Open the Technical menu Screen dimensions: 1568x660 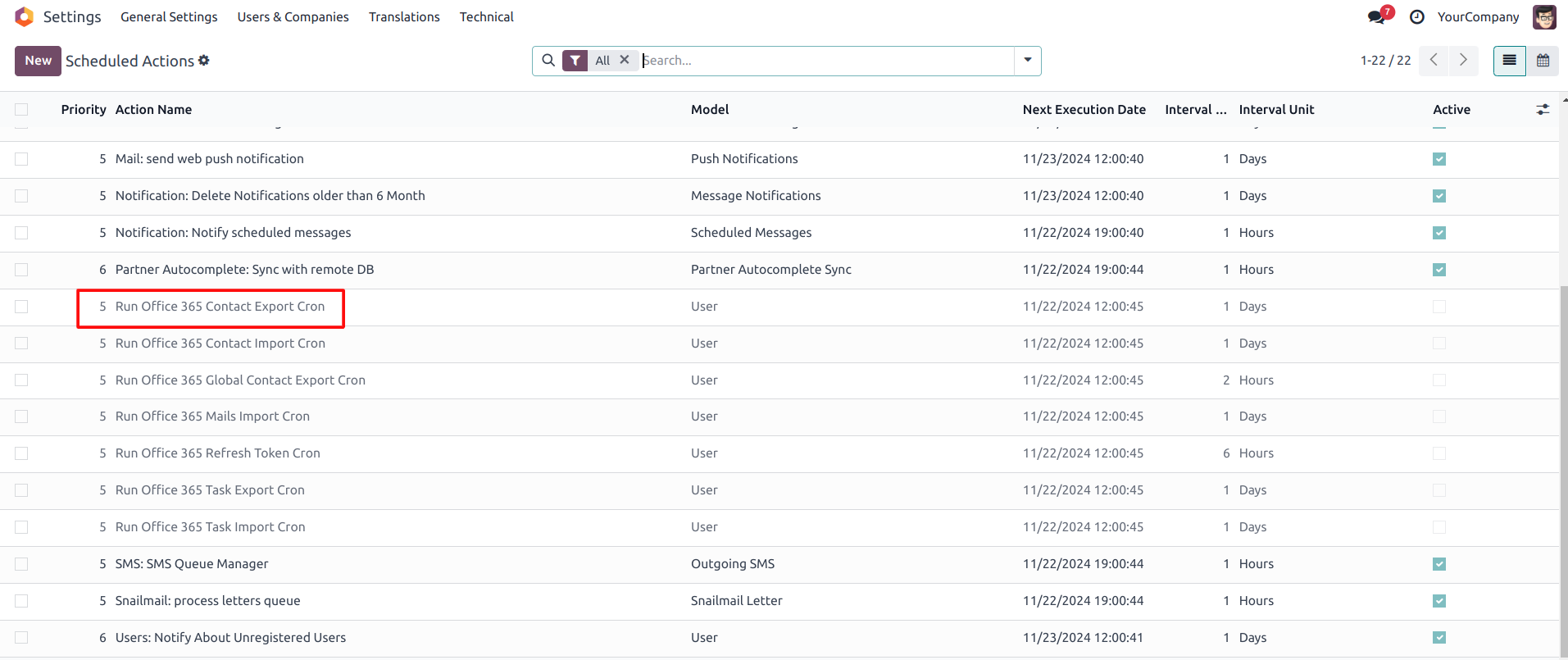pyautogui.click(x=486, y=17)
